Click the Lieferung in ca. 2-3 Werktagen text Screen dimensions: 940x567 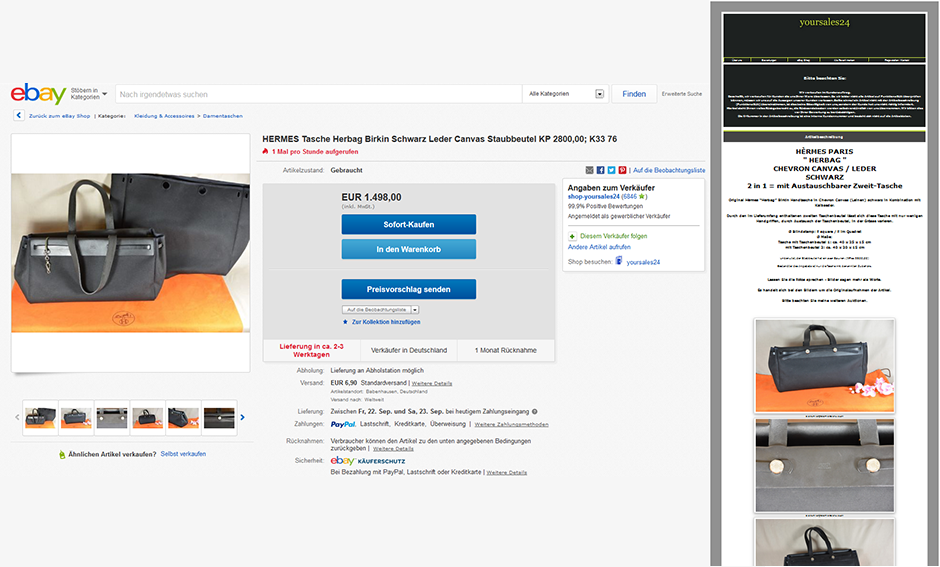click(311, 351)
